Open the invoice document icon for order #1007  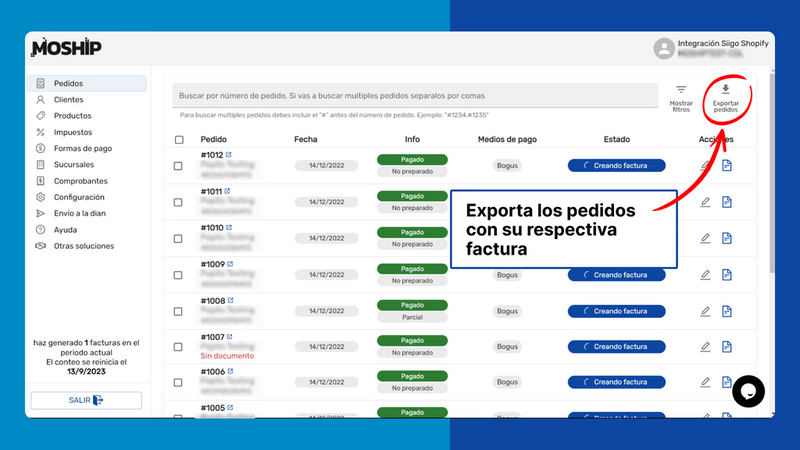point(727,346)
